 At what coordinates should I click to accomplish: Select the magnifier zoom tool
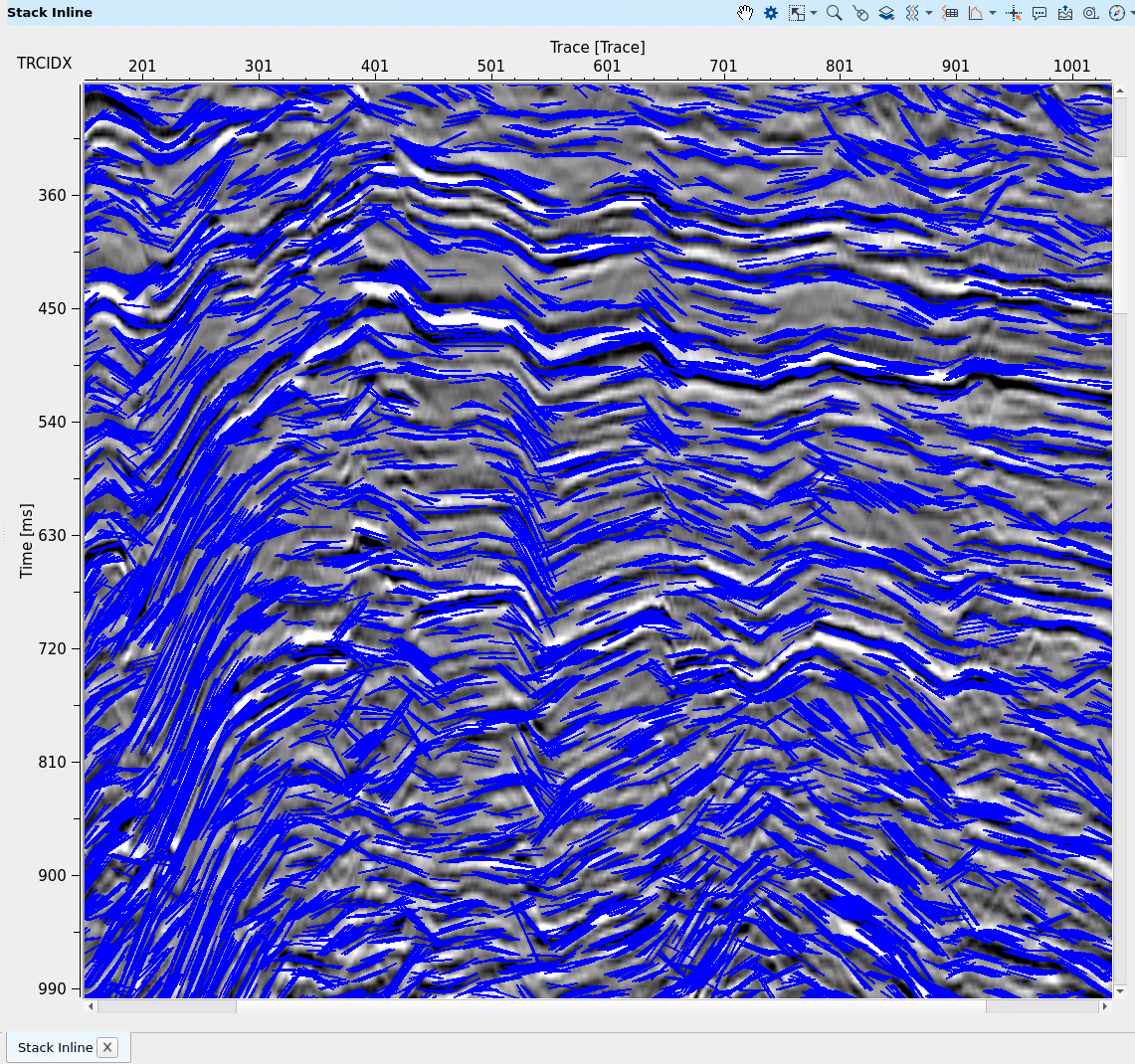point(835,13)
